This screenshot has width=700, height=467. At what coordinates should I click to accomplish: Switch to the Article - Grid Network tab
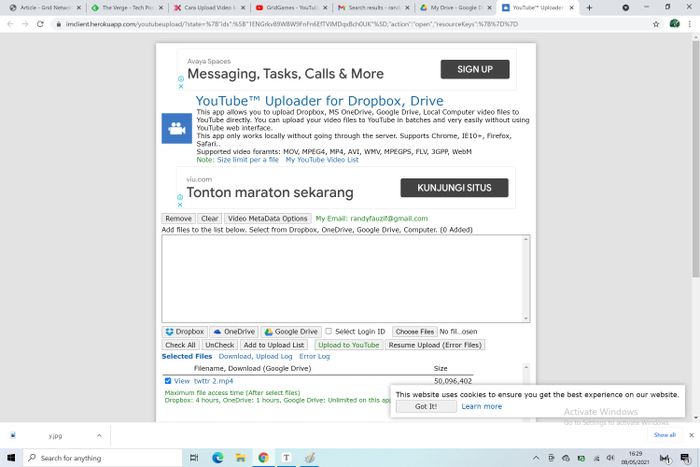point(45,8)
